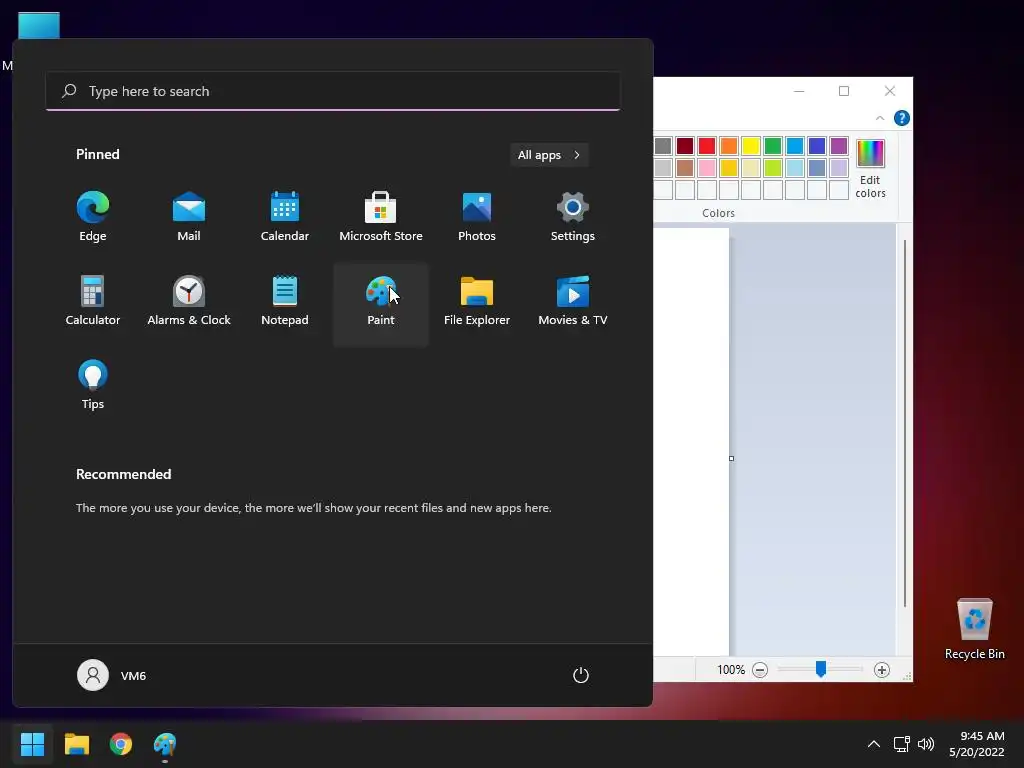Select the rose pink swatch in Paint

[707, 168]
